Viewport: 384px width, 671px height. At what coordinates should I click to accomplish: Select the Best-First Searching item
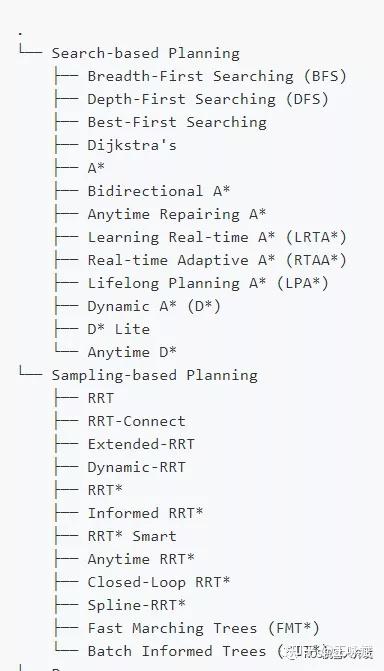177,122
